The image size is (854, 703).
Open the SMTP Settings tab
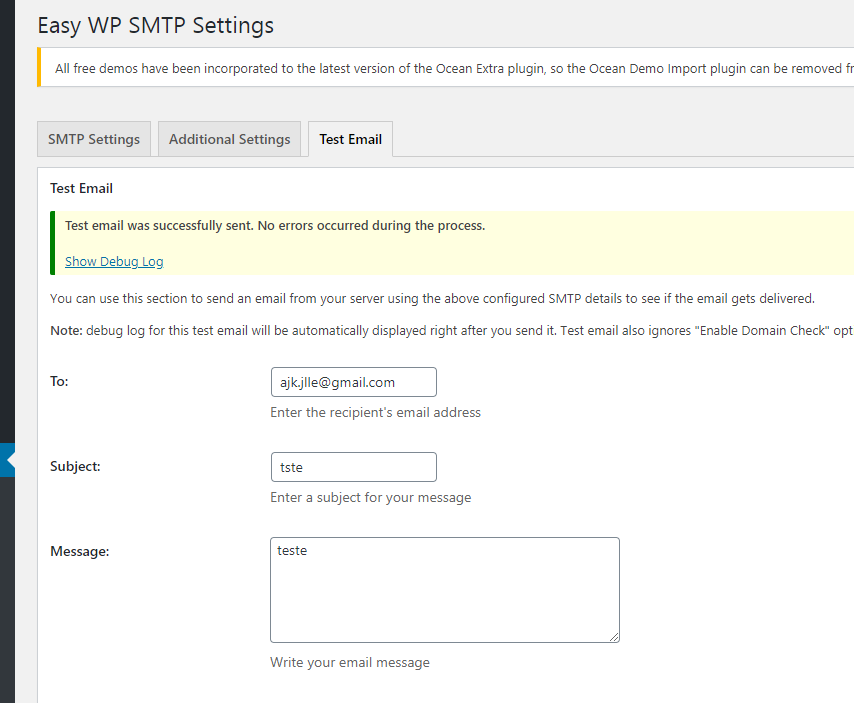(94, 139)
